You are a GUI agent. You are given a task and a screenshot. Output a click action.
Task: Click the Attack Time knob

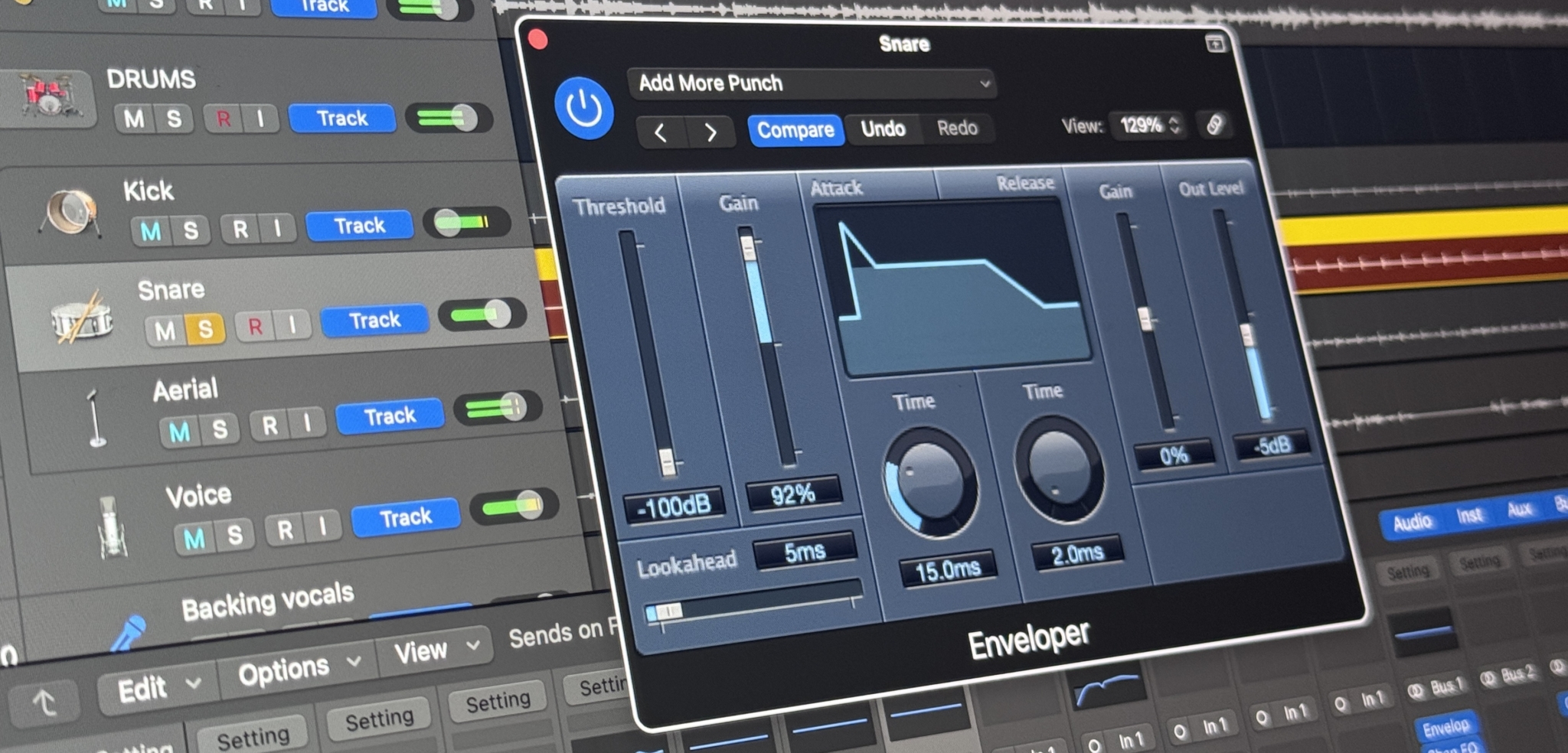[931, 482]
